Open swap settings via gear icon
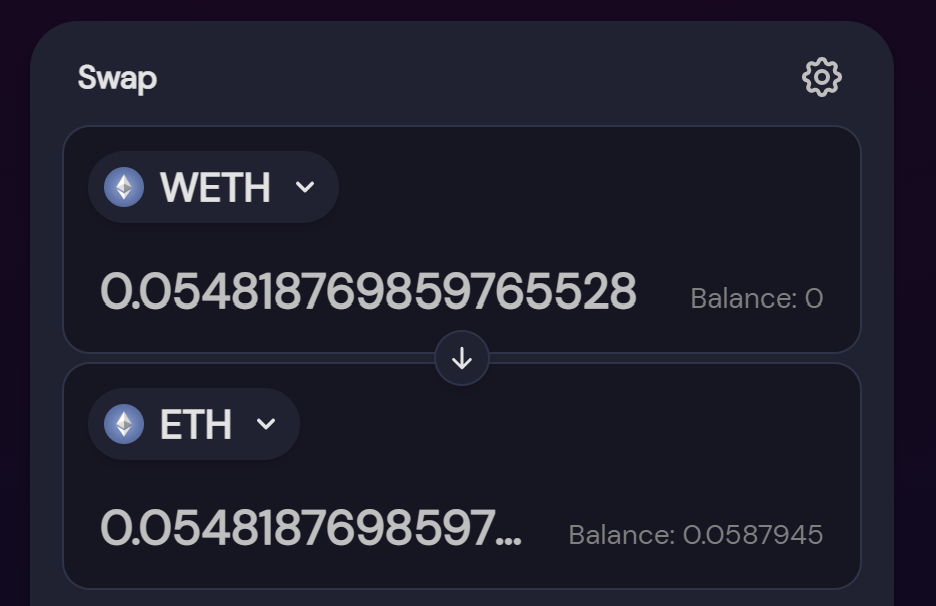Viewport: 936px width, 606px height. [x=821, y=77]
